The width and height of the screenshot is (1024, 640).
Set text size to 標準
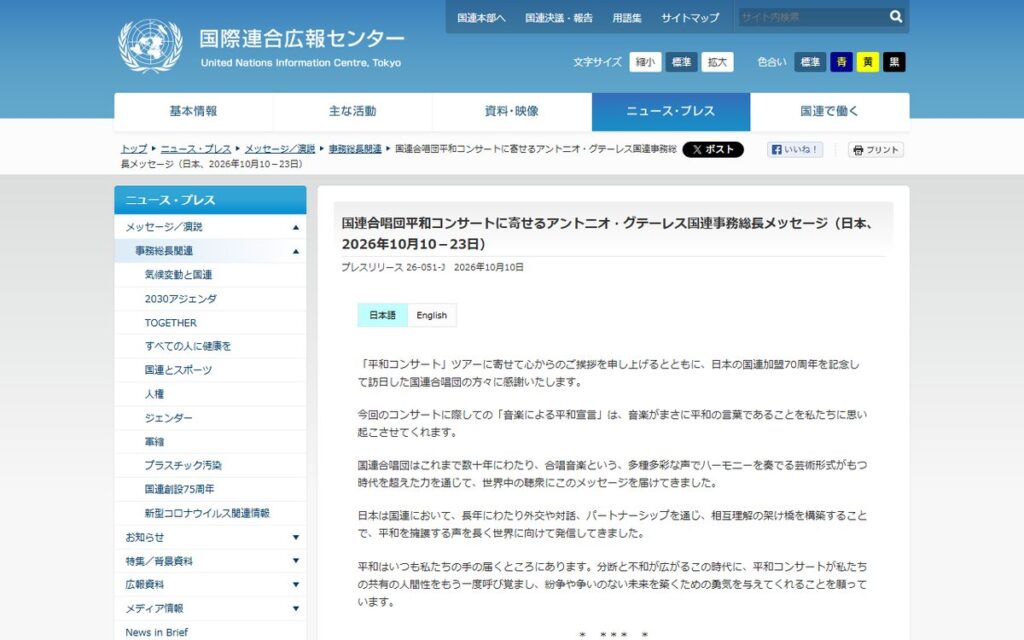click(681, 62)
